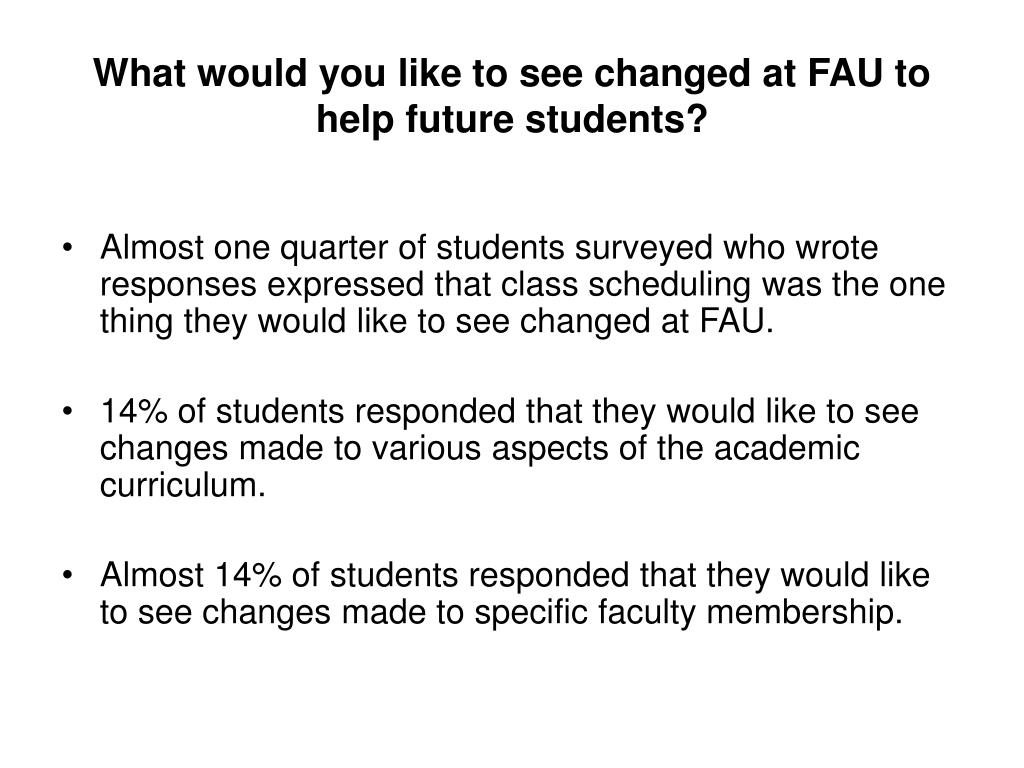Select the title line 'help future students?'
This screenshot has height=768, width=1024.
[x=512, y=120]
